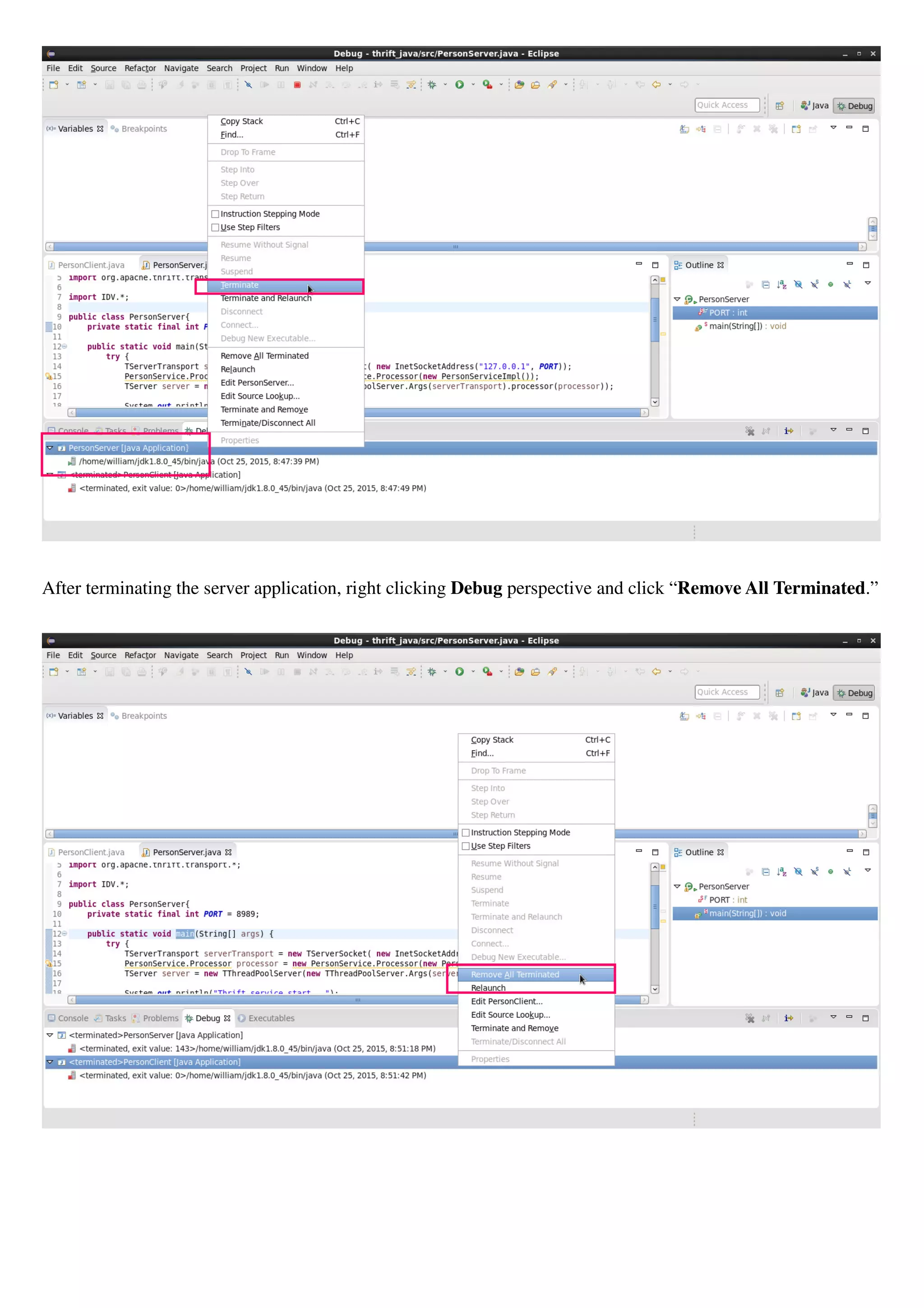Click Skip All Breakpoints icon in lower Eclipse toolbar
Screen dimensions: 924x1308
point(248,672)
